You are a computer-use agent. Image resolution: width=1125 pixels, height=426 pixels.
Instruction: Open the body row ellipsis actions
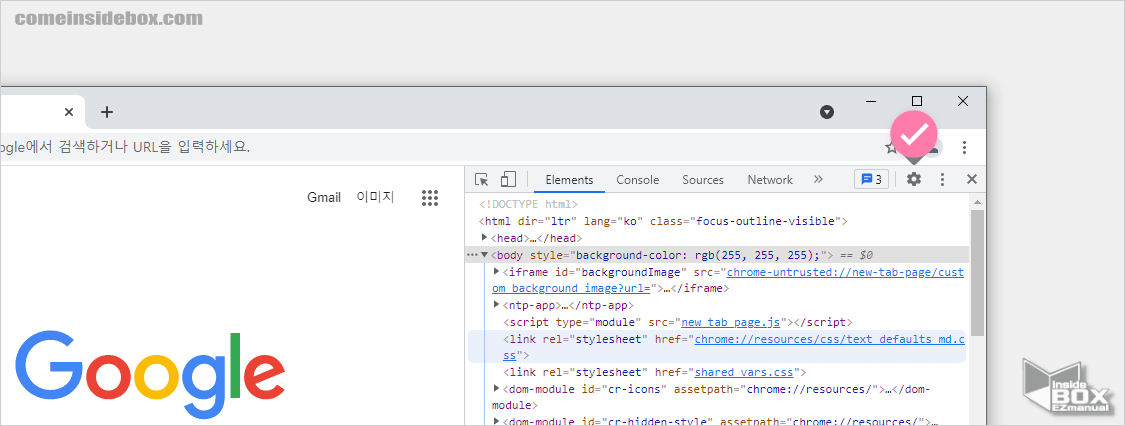(471, 255)
